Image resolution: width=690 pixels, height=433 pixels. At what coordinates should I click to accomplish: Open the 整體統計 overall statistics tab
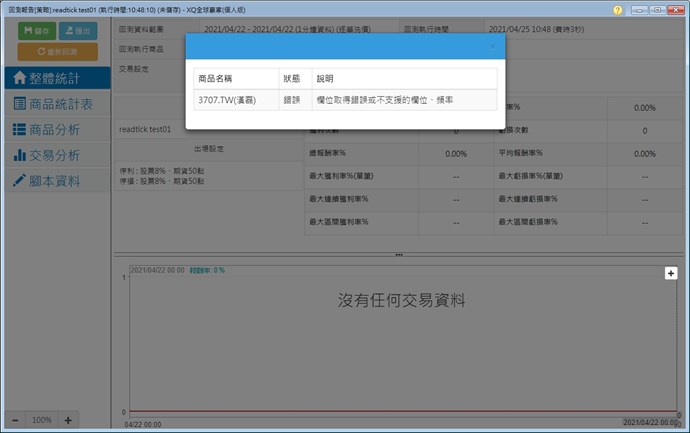pos(55,78)
